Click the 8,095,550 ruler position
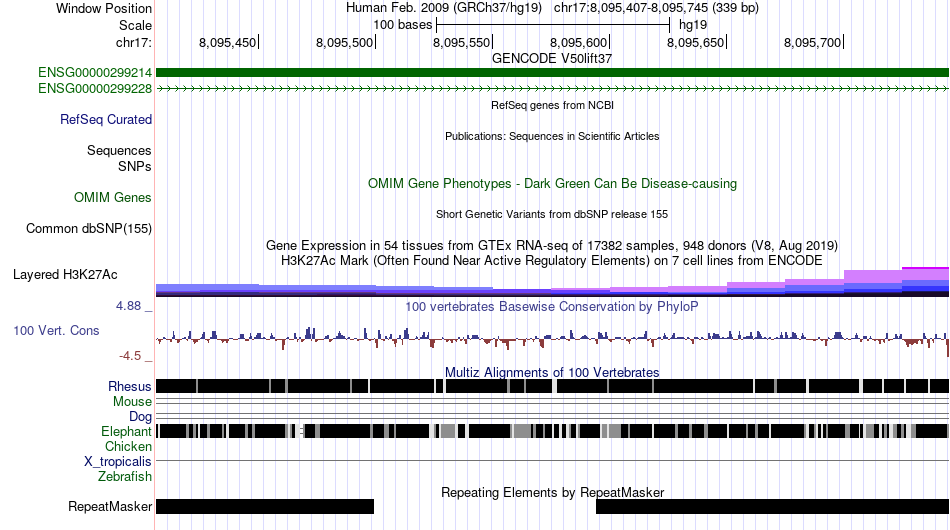950x530 pixels. click(x=462, y=42)
